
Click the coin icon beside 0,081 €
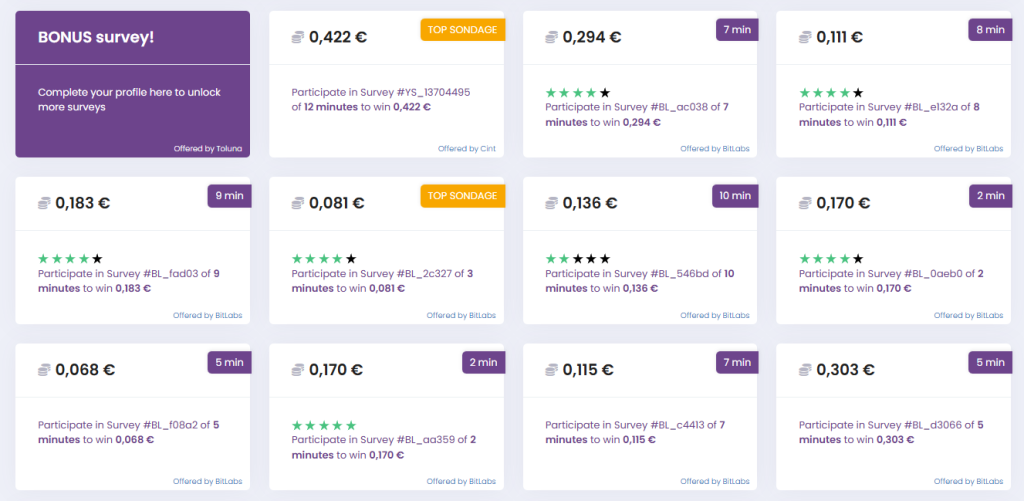pyautogui.click(x=298, y=203)
